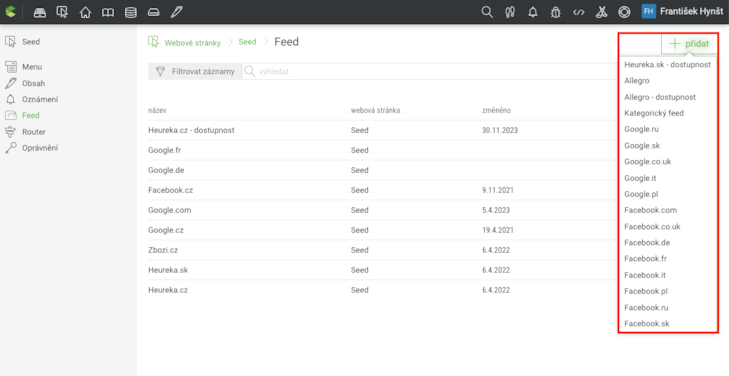Viewport: 729px width, 376px height.
Task: Open the cash register icon in top bar
Action: point(40,12)
